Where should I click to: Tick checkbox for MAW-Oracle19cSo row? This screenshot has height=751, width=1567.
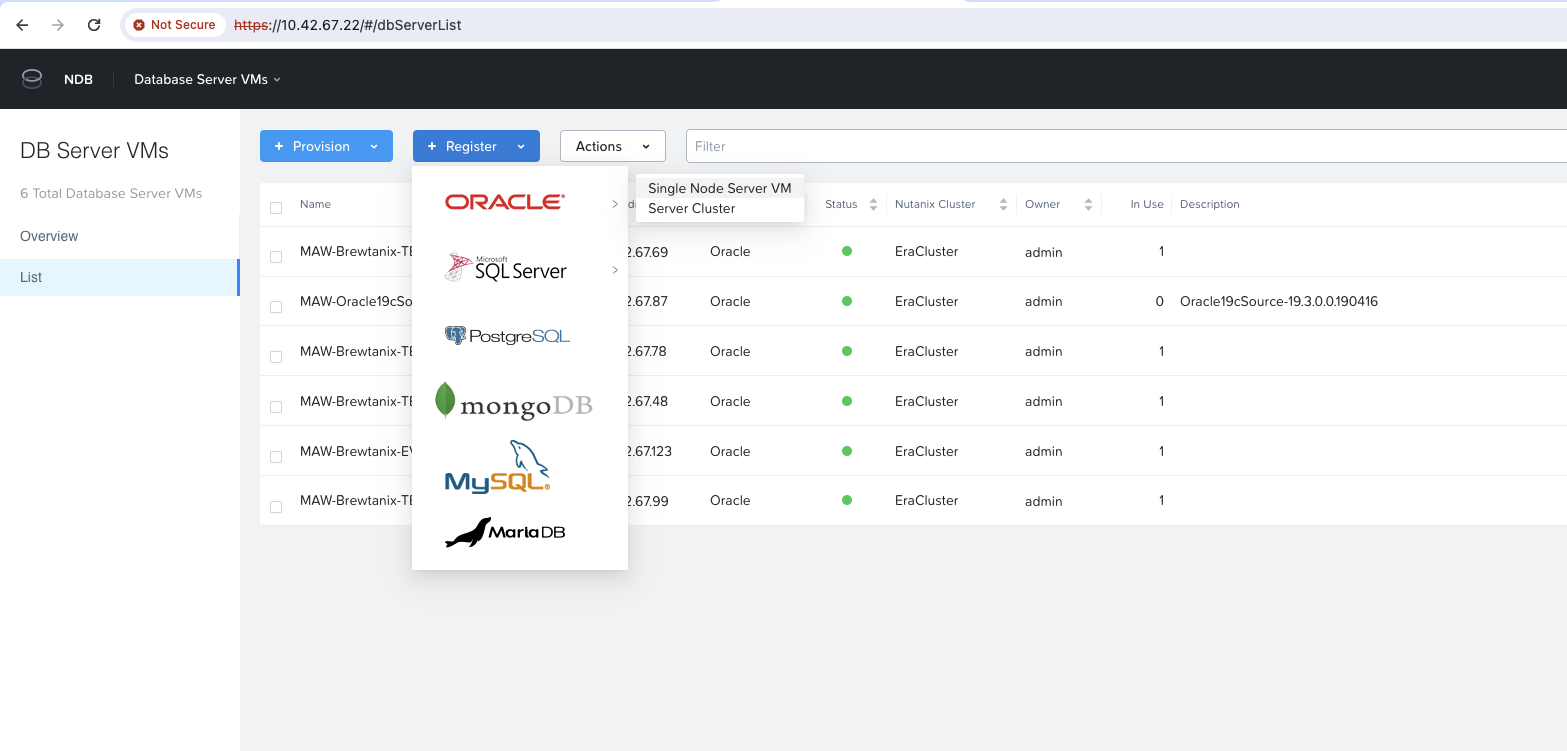[x=276, y=307]
